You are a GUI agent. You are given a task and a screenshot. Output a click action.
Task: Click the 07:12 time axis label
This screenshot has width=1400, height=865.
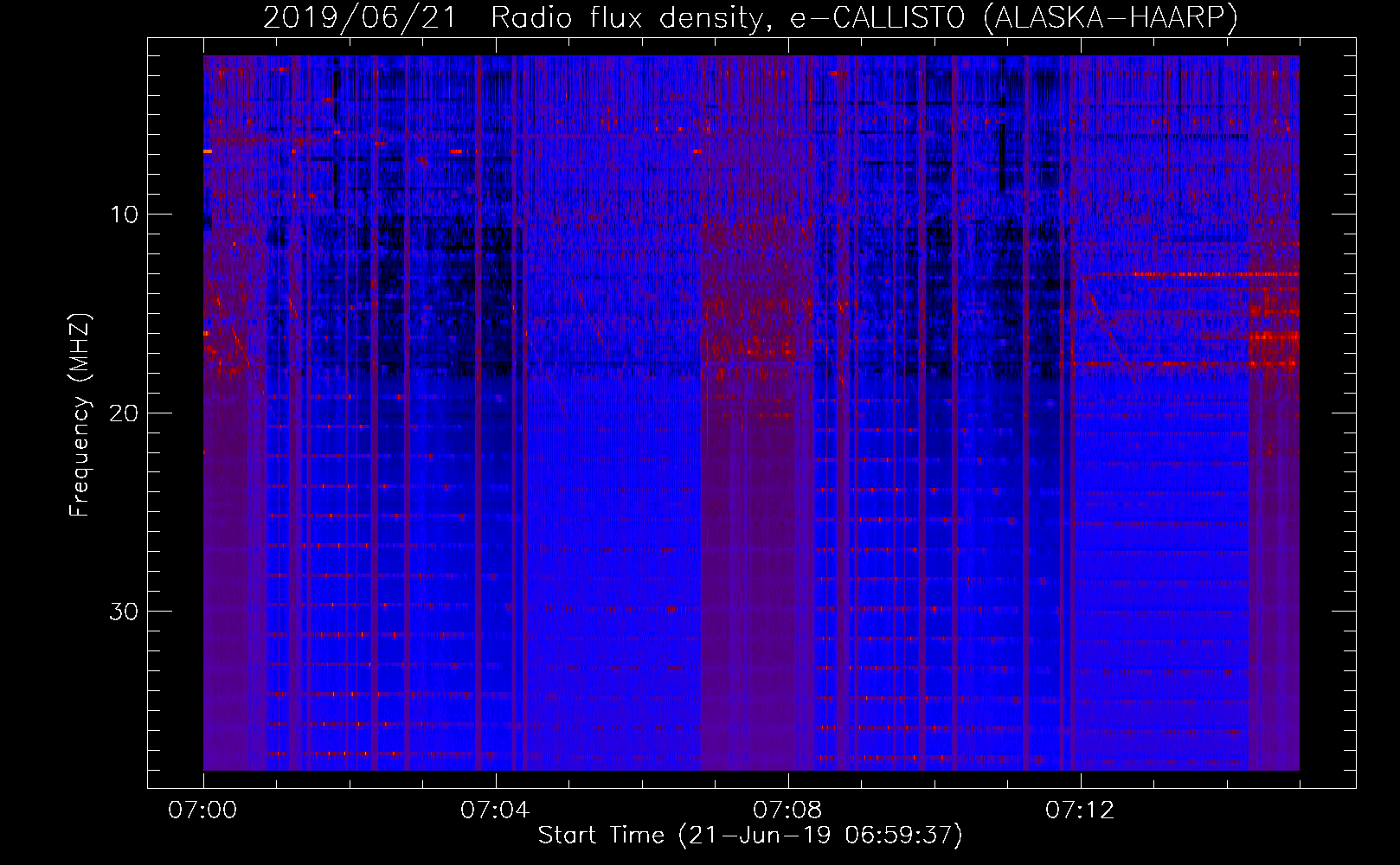coord(1080,811)
